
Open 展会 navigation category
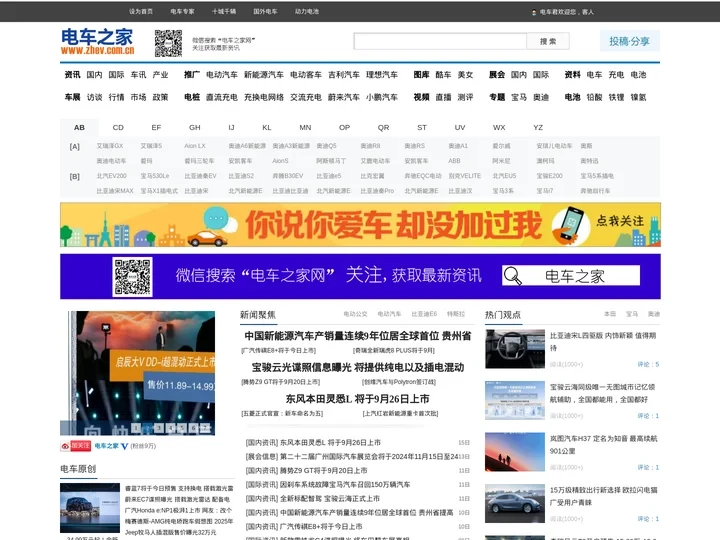pos(497,75)
